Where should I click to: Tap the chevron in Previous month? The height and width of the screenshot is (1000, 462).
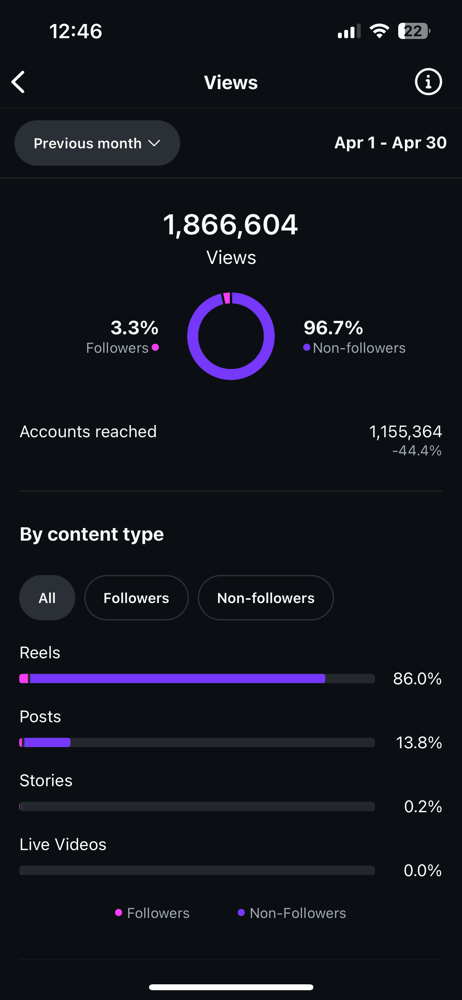pyautogui.click(x=154, y=143)
